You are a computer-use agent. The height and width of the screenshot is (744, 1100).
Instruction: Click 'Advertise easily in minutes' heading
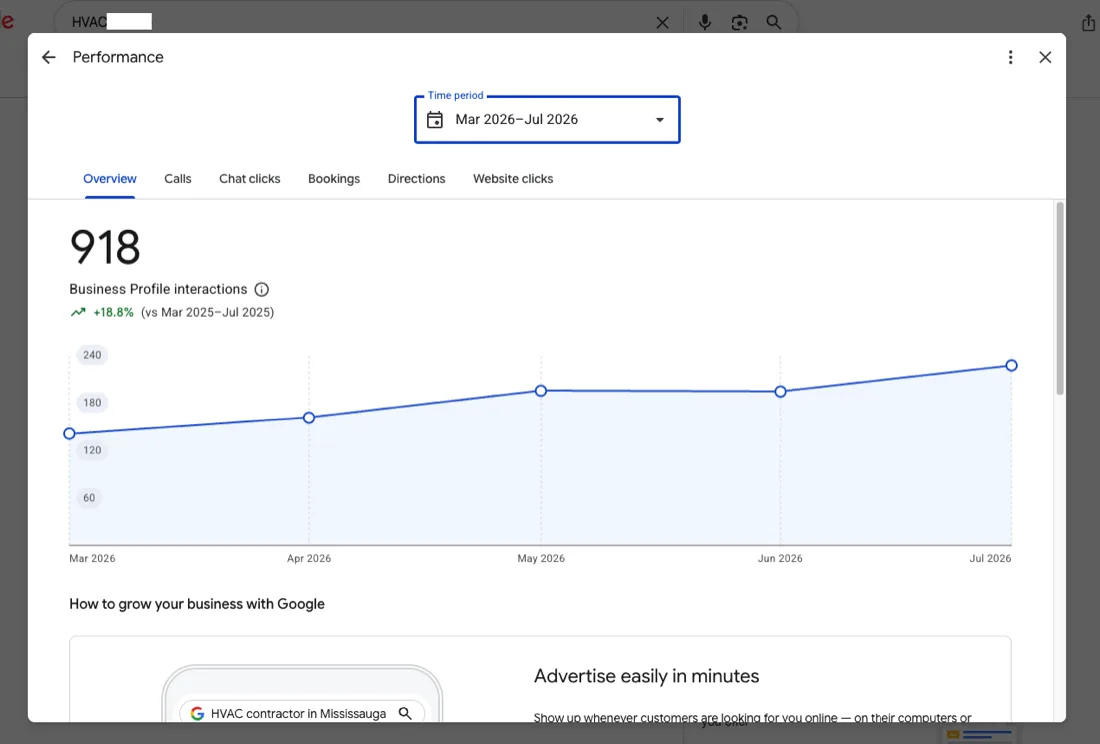[646, 676]
